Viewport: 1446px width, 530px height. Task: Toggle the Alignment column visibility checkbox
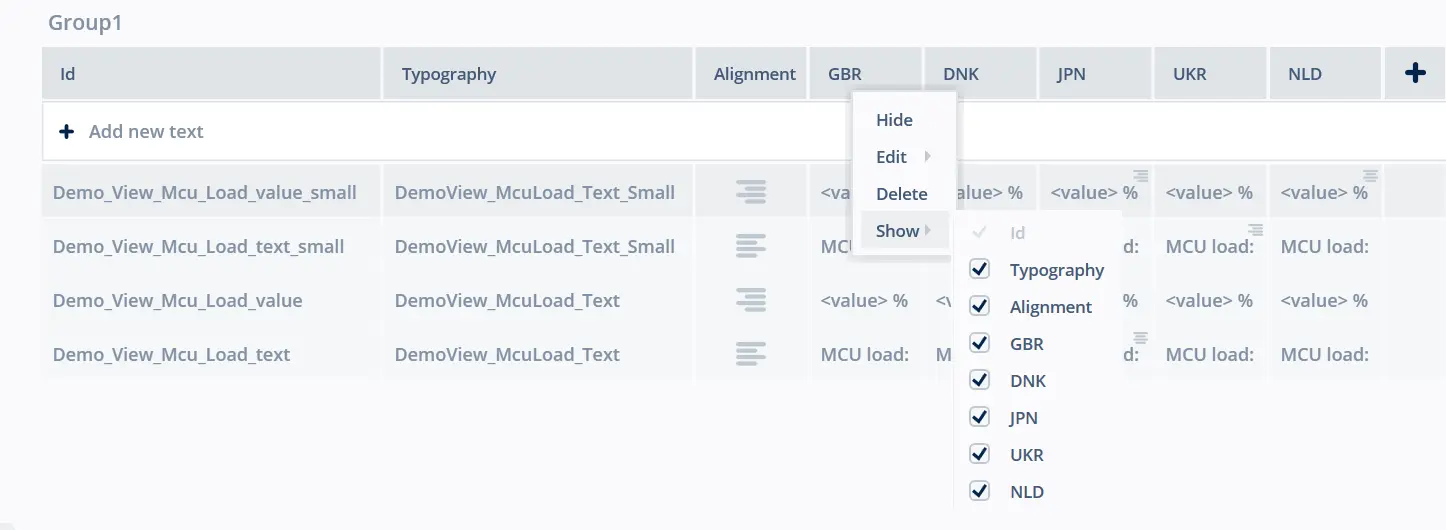coord(980,307)
